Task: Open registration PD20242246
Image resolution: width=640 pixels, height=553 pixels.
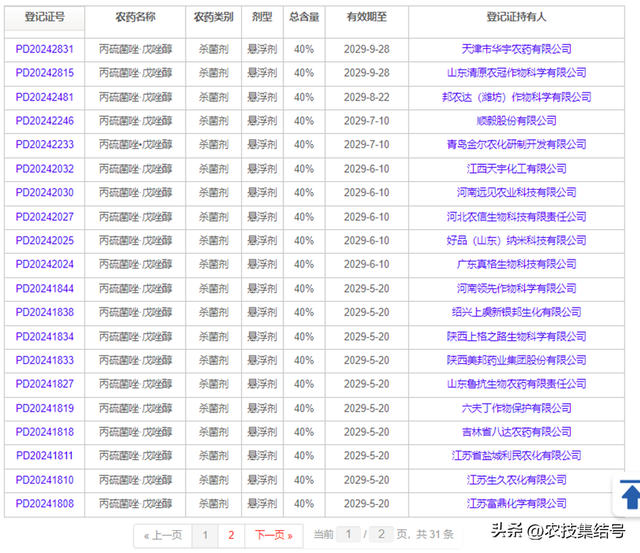Action: (x=44, y=121)
